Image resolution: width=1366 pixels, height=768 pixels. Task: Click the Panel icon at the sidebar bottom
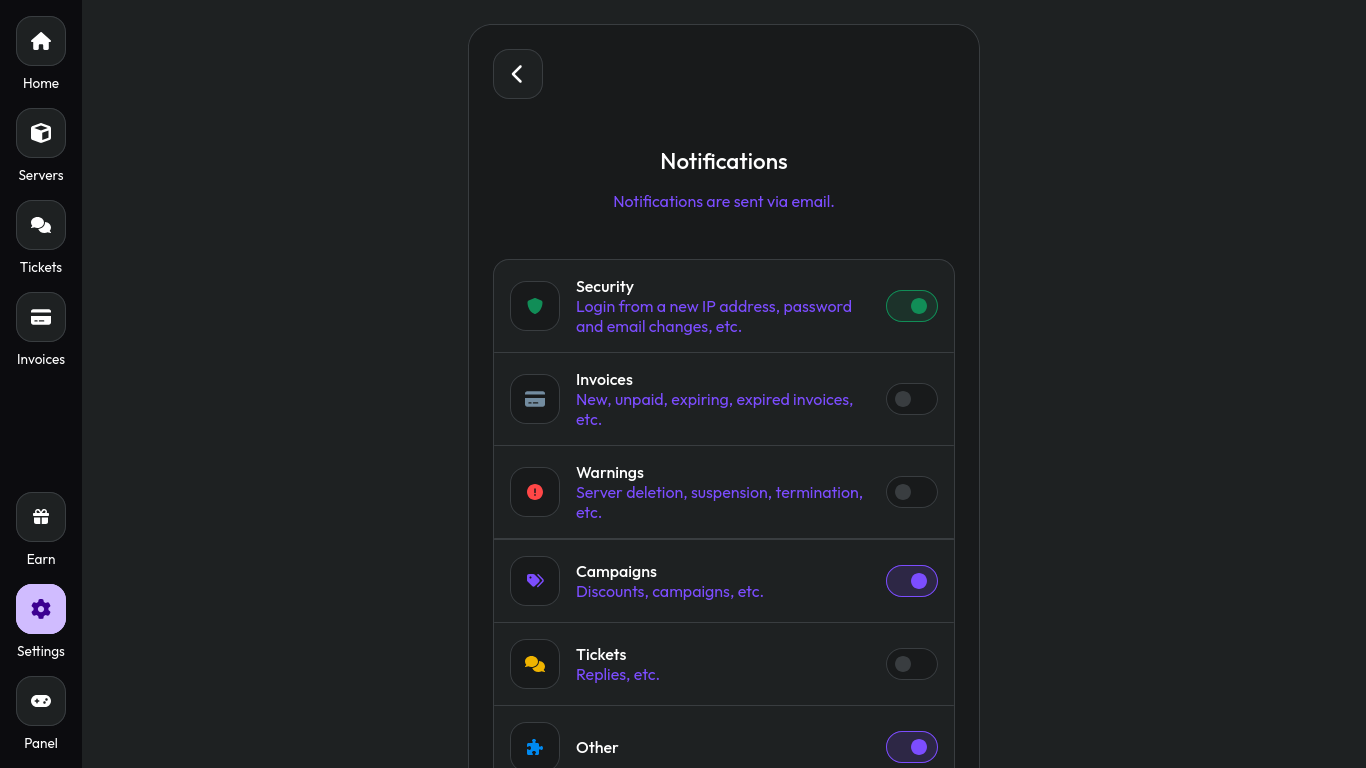[40, 701]
